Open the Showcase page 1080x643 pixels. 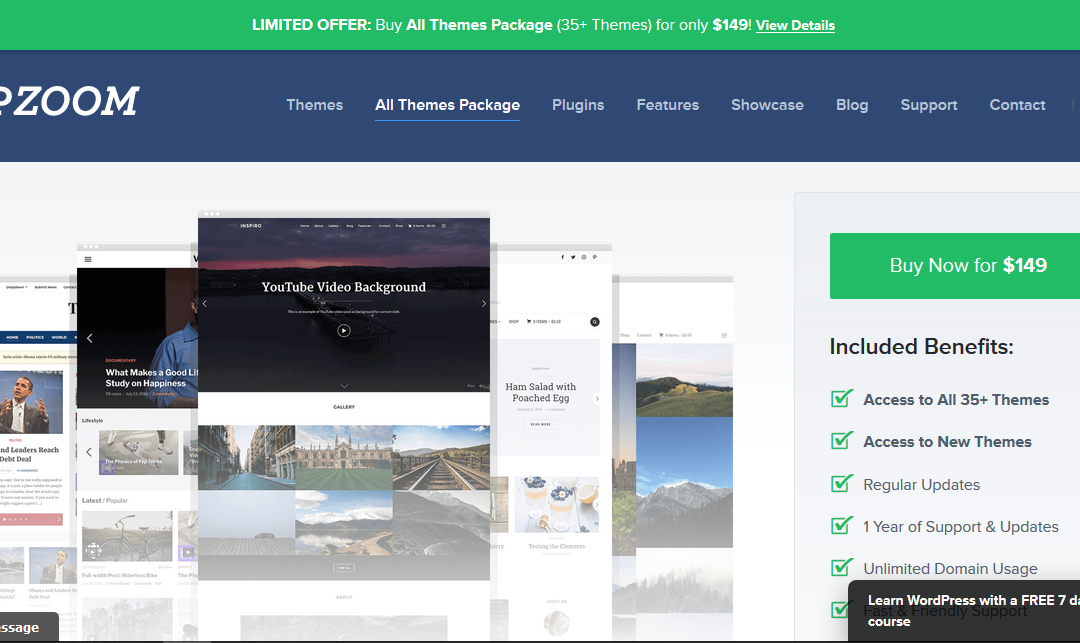pyautogui.click(x=767, y=105)
